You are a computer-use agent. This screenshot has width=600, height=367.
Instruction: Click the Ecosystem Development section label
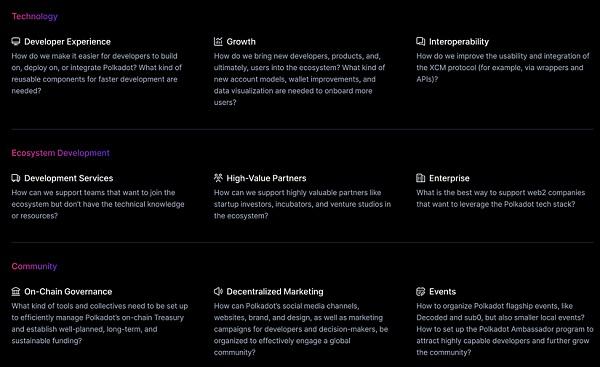(x=60, y=153)
